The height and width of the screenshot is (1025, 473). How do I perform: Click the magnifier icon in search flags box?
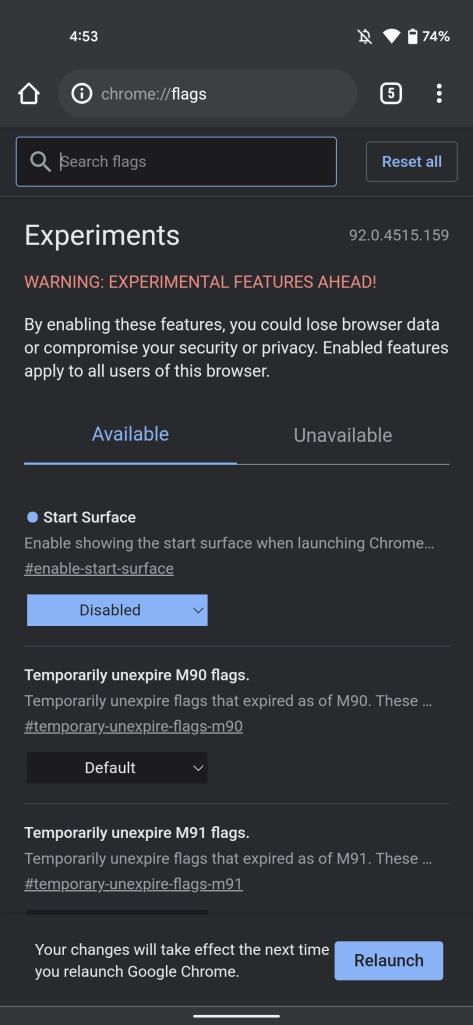click(x=41, y=162)
